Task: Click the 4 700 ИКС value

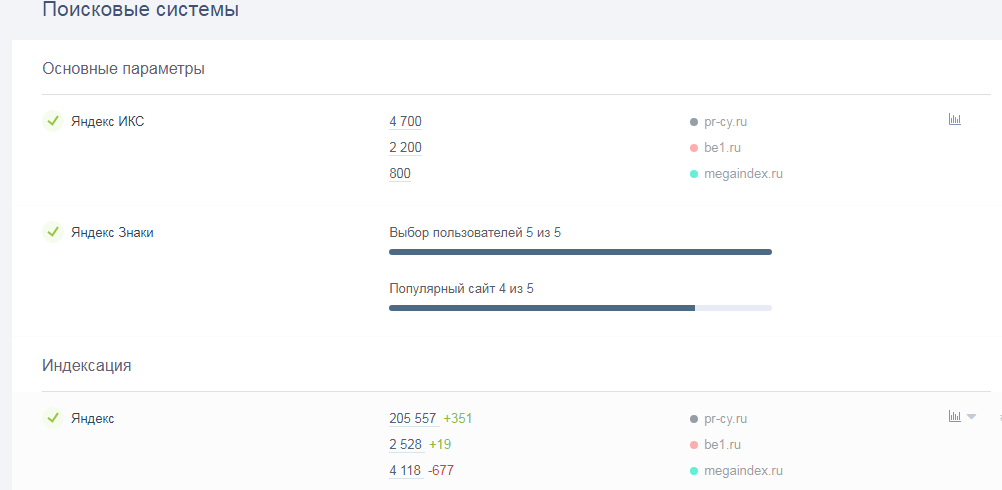Action: click(x=405, y=122)
